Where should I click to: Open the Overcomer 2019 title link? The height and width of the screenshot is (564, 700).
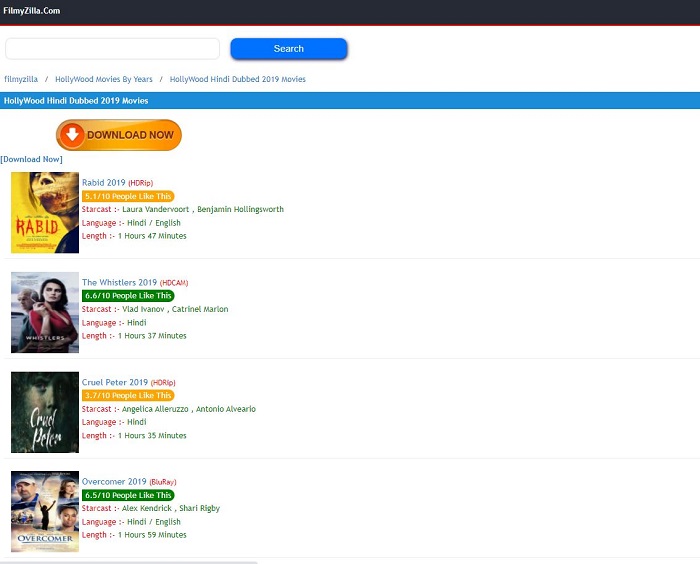point(114,482)
